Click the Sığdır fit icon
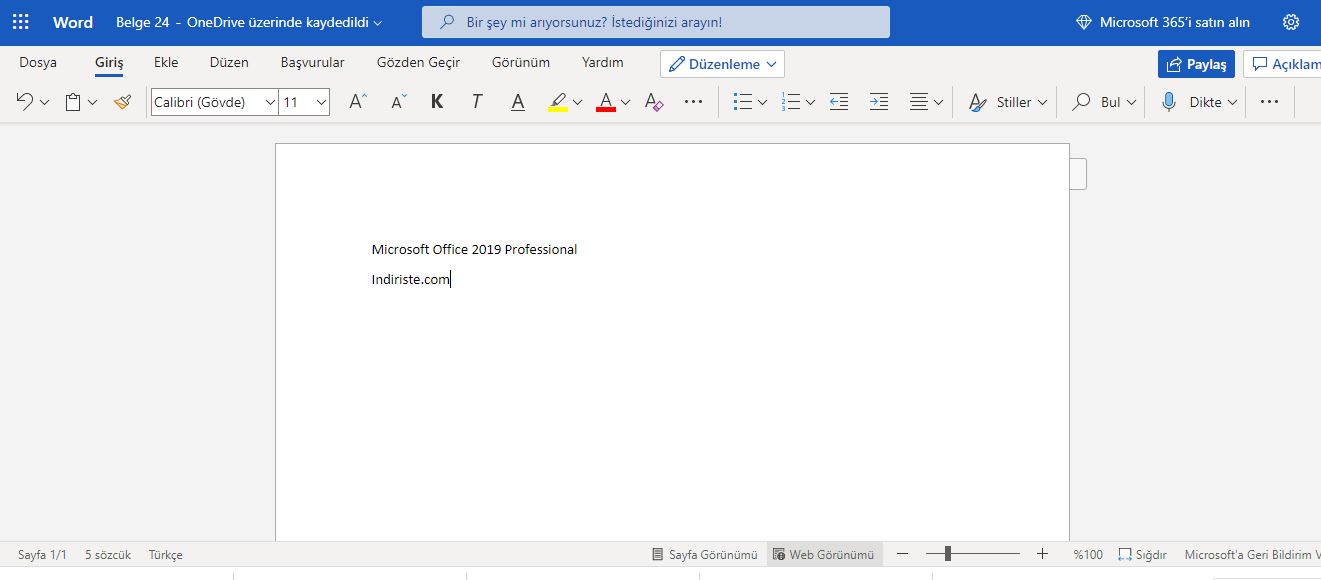1321x580 pixels. [x=1125, y=554]
